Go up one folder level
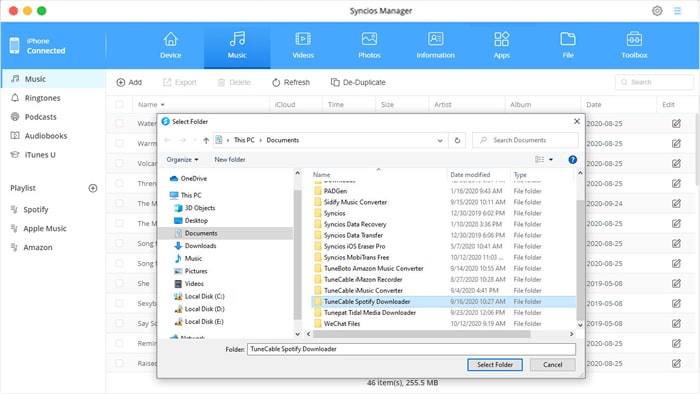This screenshot has height=394, width=700. point(206,140)
